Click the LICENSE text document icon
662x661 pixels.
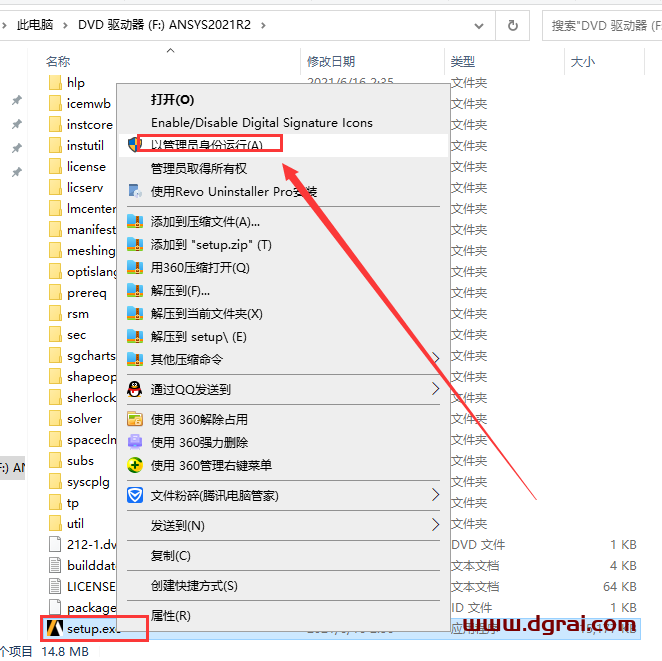point(55,586)
